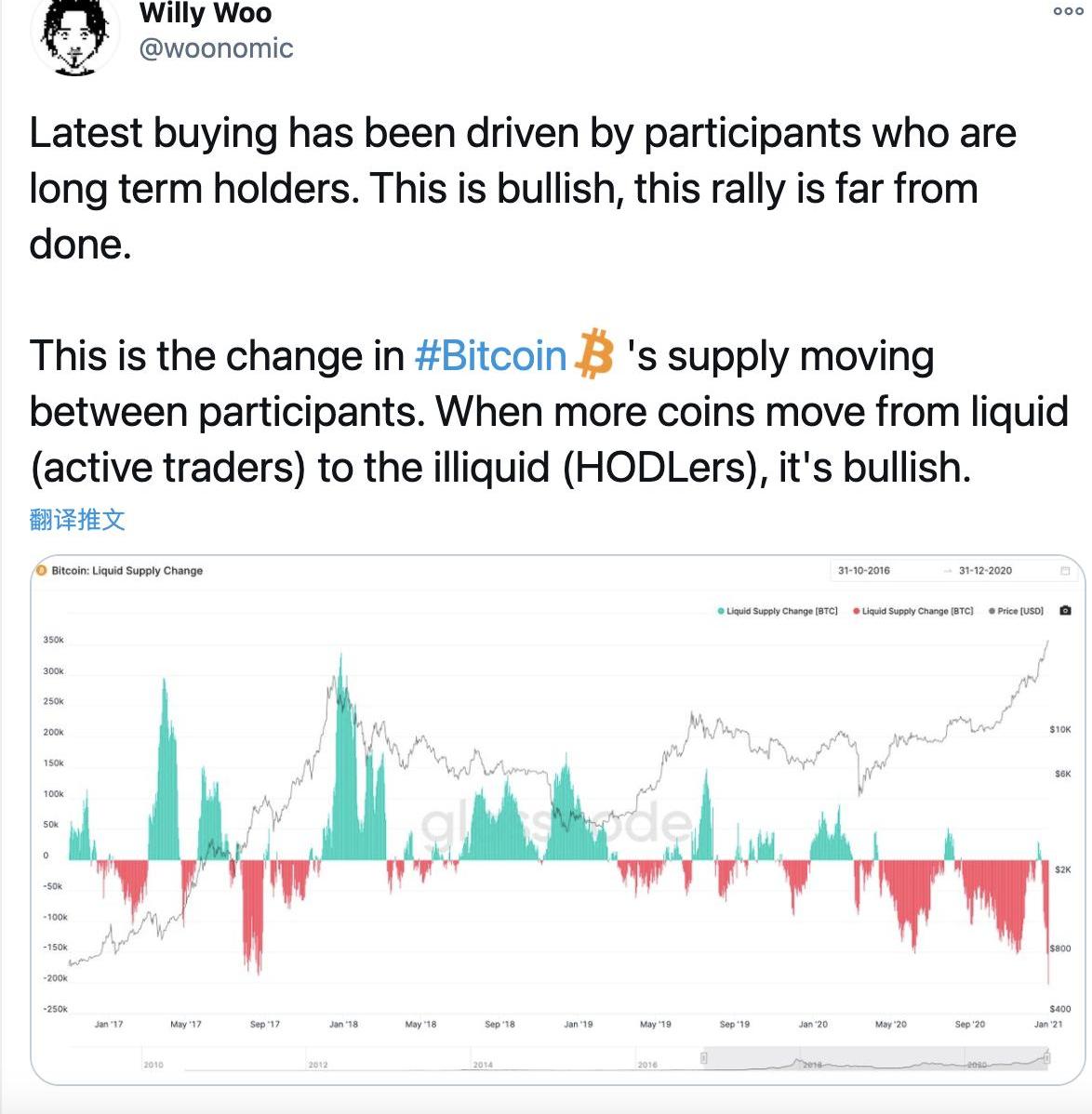Click the translate tweet link

(x=77, y=520)
